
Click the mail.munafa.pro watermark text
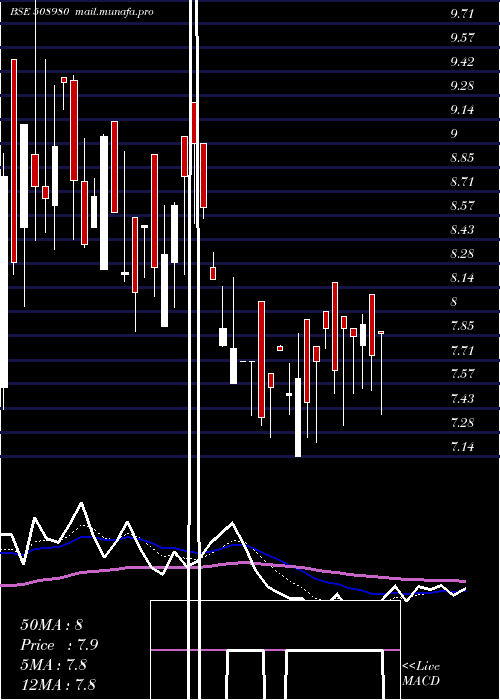[114, 12]
